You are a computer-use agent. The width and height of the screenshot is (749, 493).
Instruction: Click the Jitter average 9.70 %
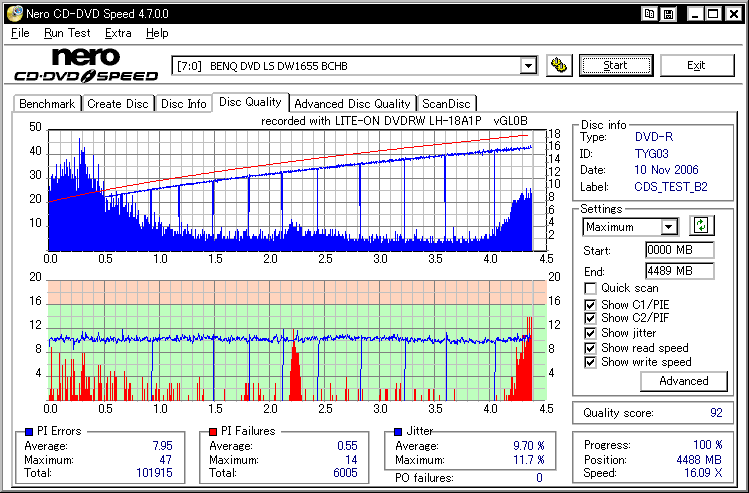529,446
